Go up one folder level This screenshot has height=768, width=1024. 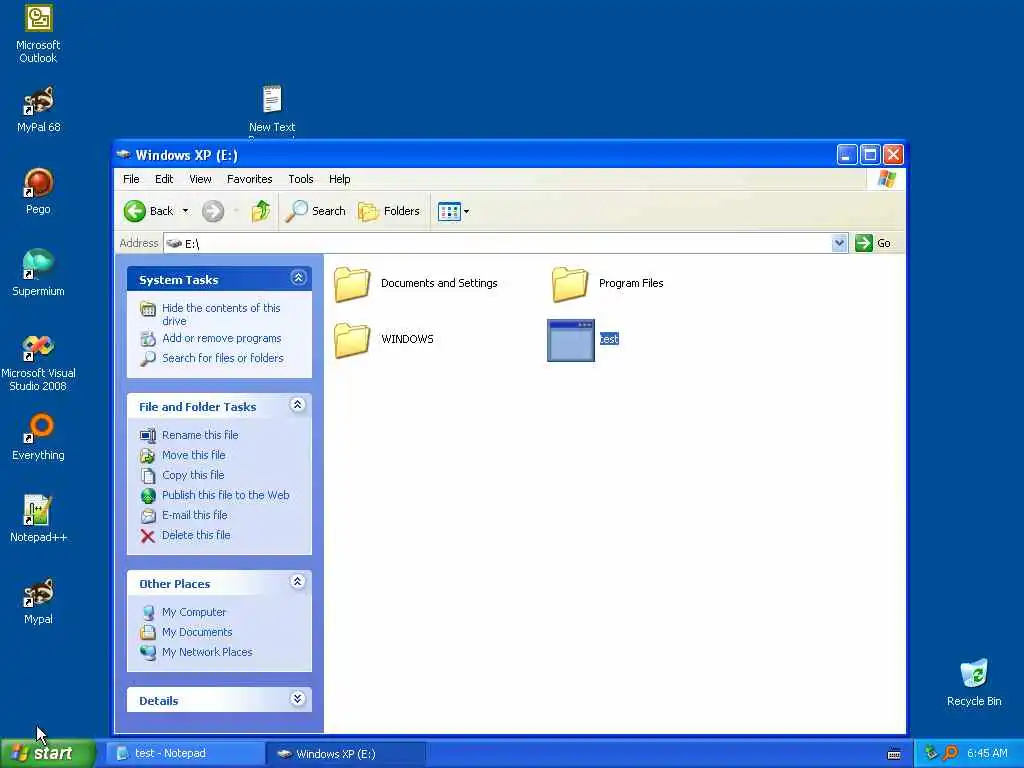261,211
